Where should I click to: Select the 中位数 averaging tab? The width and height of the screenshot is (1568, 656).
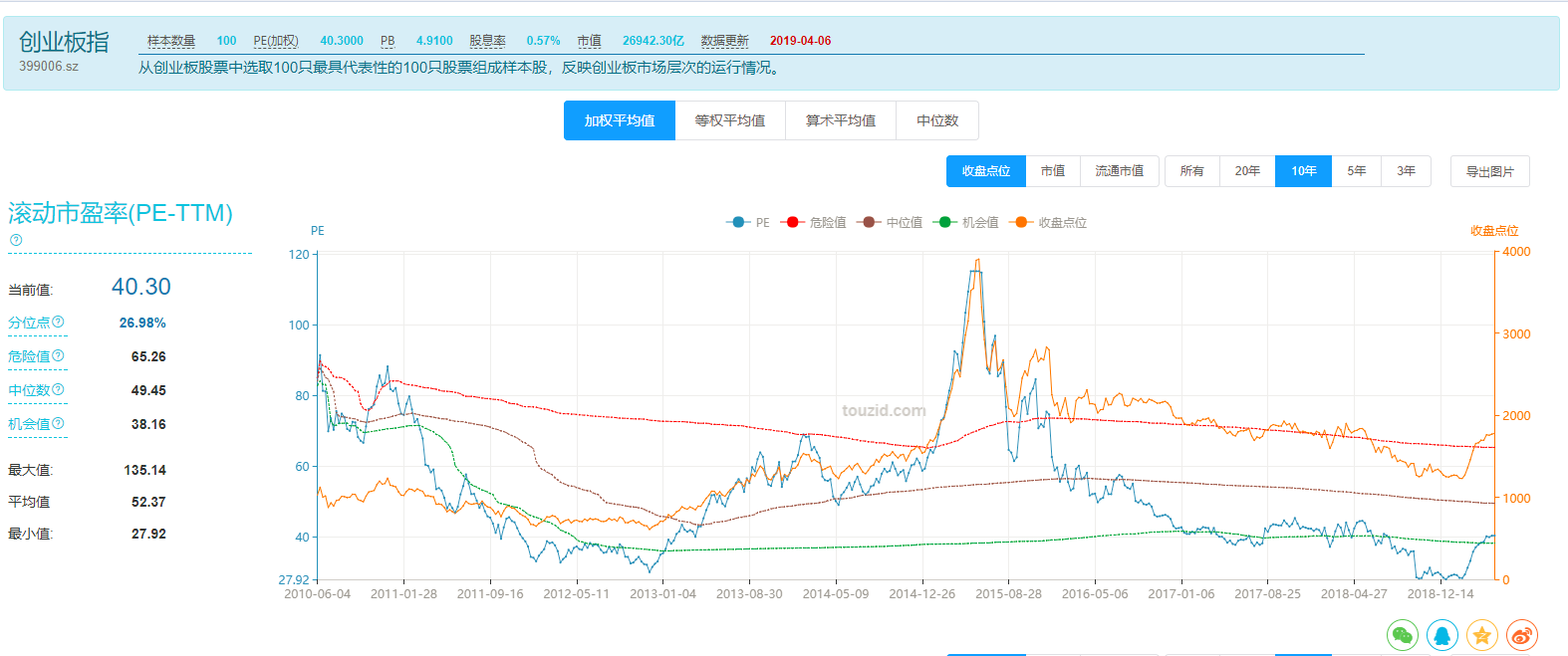tap(937, 120)
